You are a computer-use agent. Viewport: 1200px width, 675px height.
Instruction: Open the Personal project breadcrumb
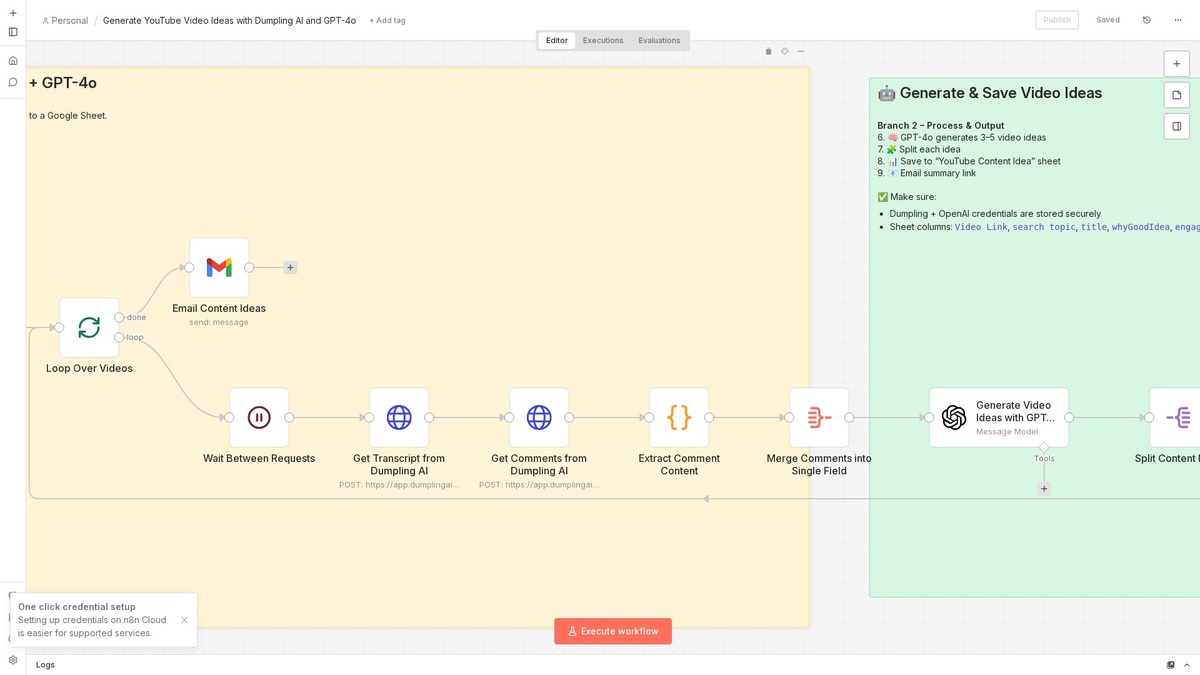tap(65, 20)
